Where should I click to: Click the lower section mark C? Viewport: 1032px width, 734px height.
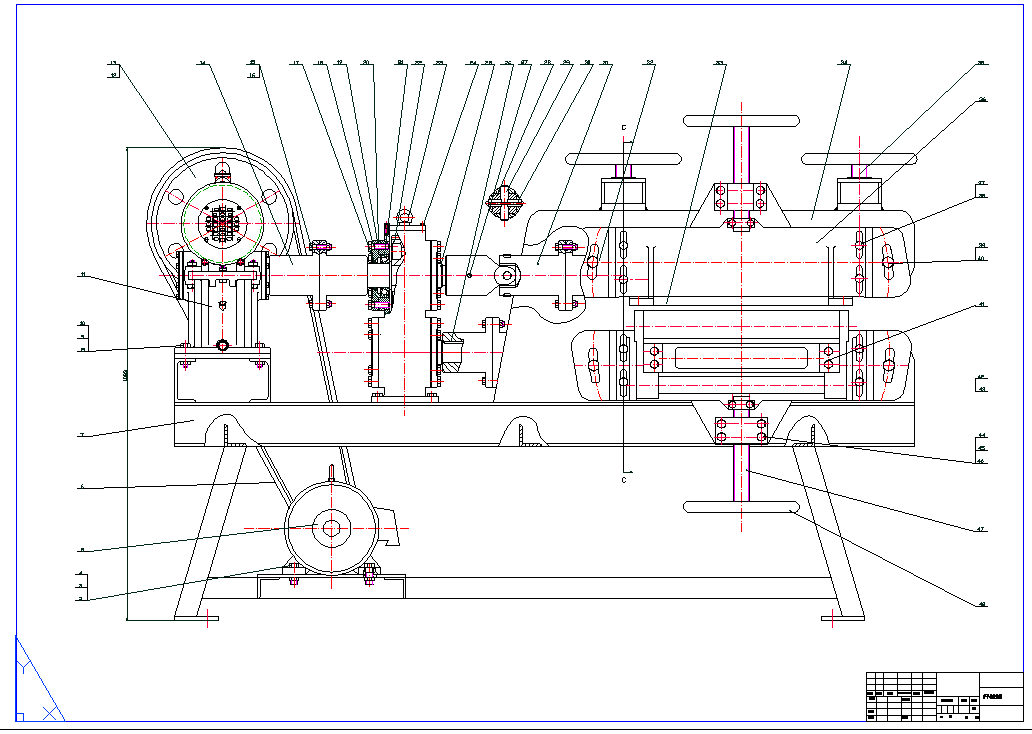pos(623,479)
